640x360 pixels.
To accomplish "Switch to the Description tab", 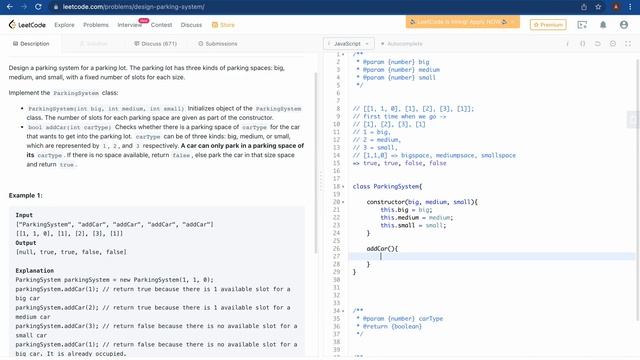I will click(x=31, y=44).
